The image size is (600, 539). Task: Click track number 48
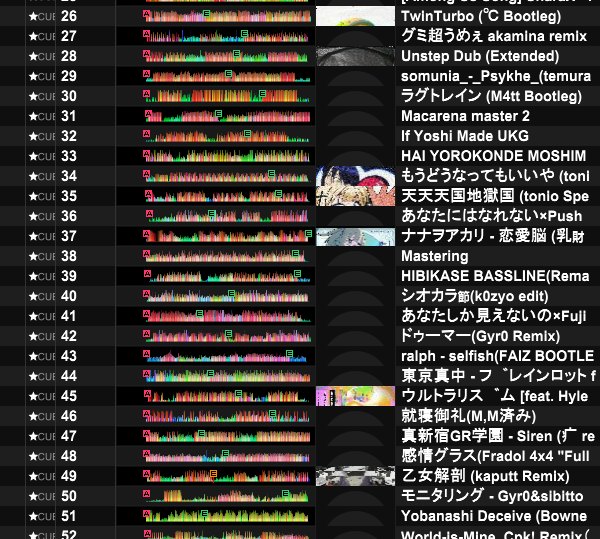pyautogui.click(x=69, y=456)
